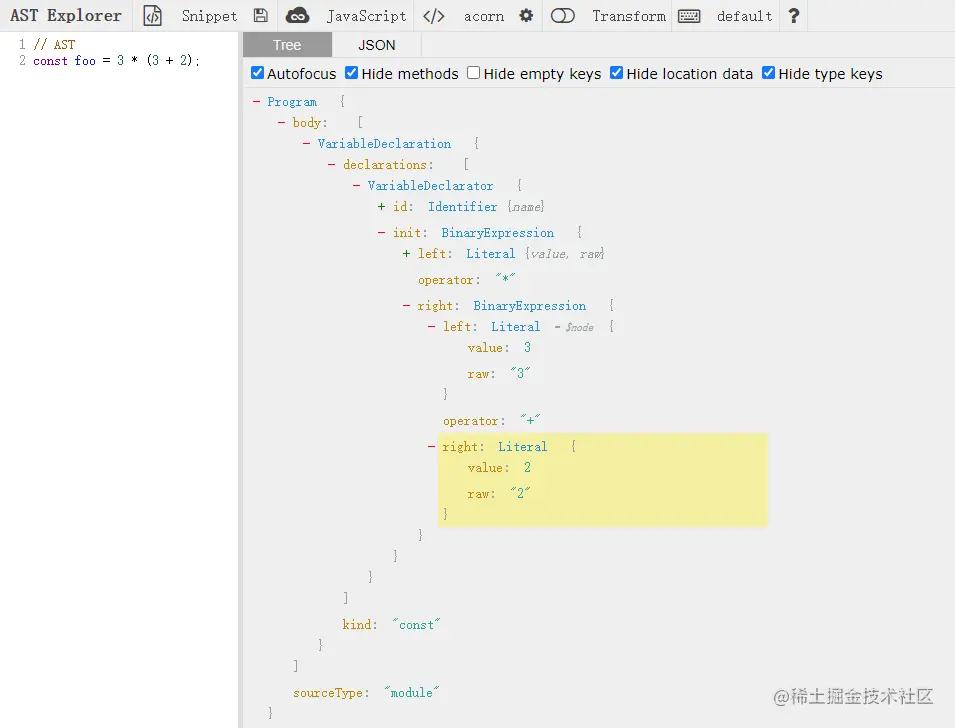Click the value: 2 entry
The height and width of the screenshot is (728, 955).
[499, 468]
